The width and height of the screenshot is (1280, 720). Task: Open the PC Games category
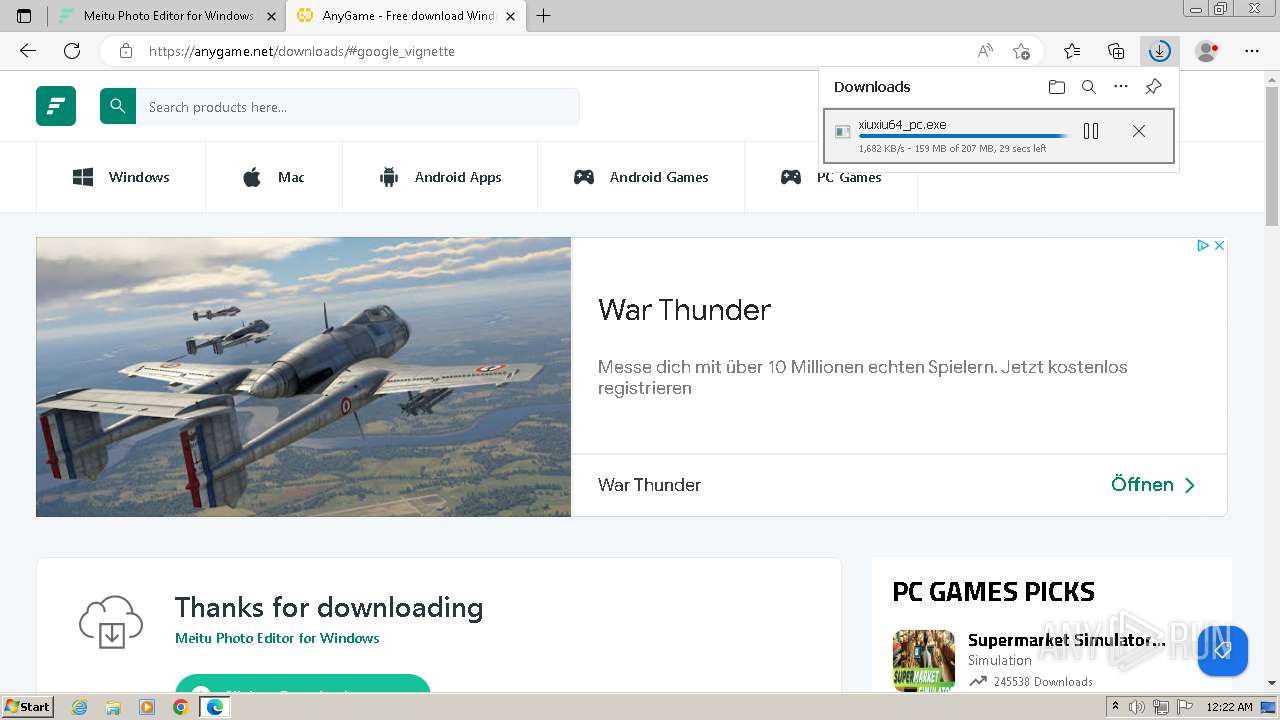[831, 177]
